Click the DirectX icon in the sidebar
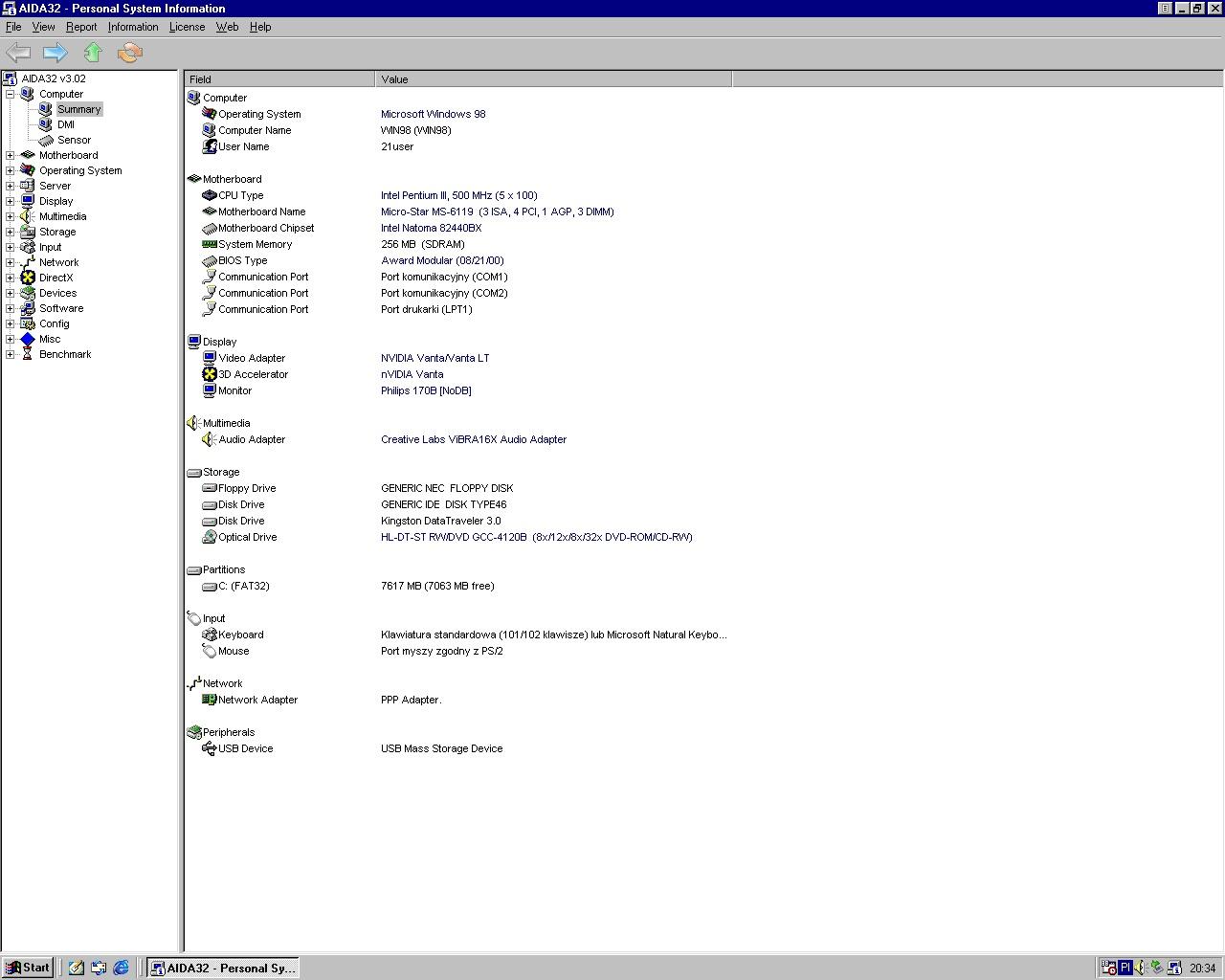 point(28,278)
